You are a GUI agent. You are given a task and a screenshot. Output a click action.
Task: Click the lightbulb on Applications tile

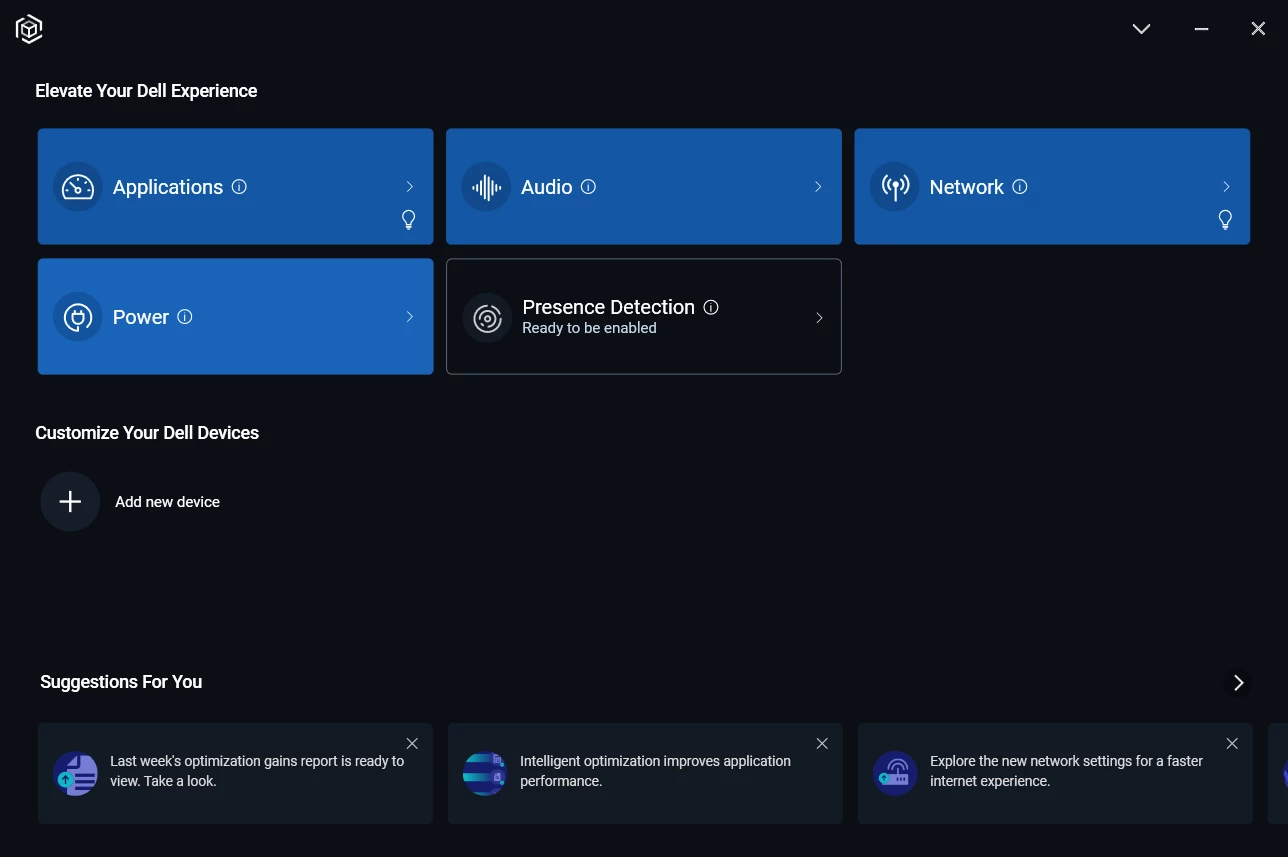pos(408,220)
